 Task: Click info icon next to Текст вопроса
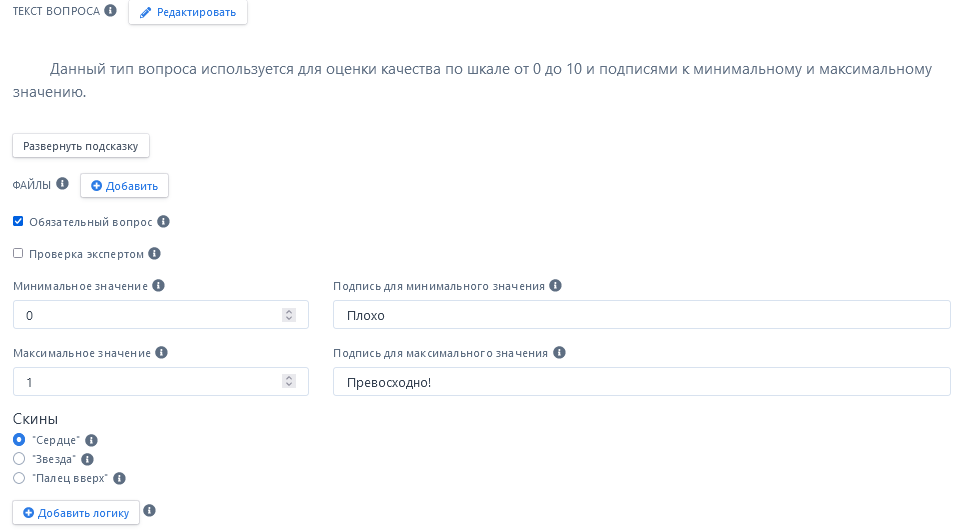[x=111, y=11]
